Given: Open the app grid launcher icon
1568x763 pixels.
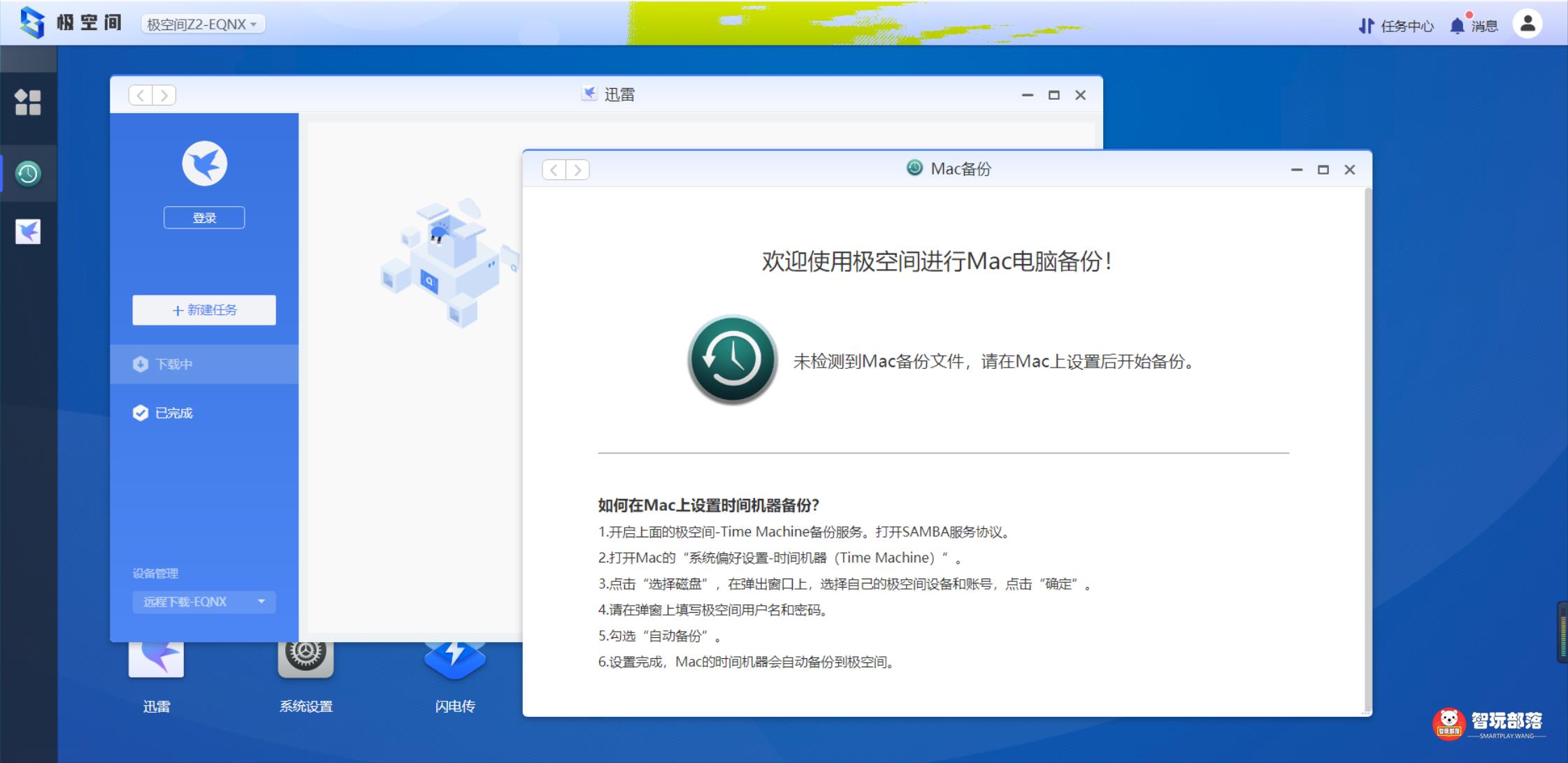Looking at the screenshot, I should (28, 102).
